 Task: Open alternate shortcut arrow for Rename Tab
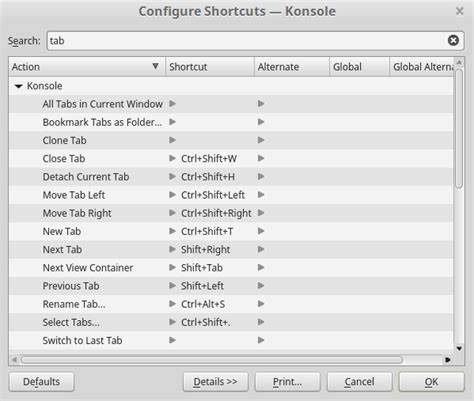coord(261,304)
